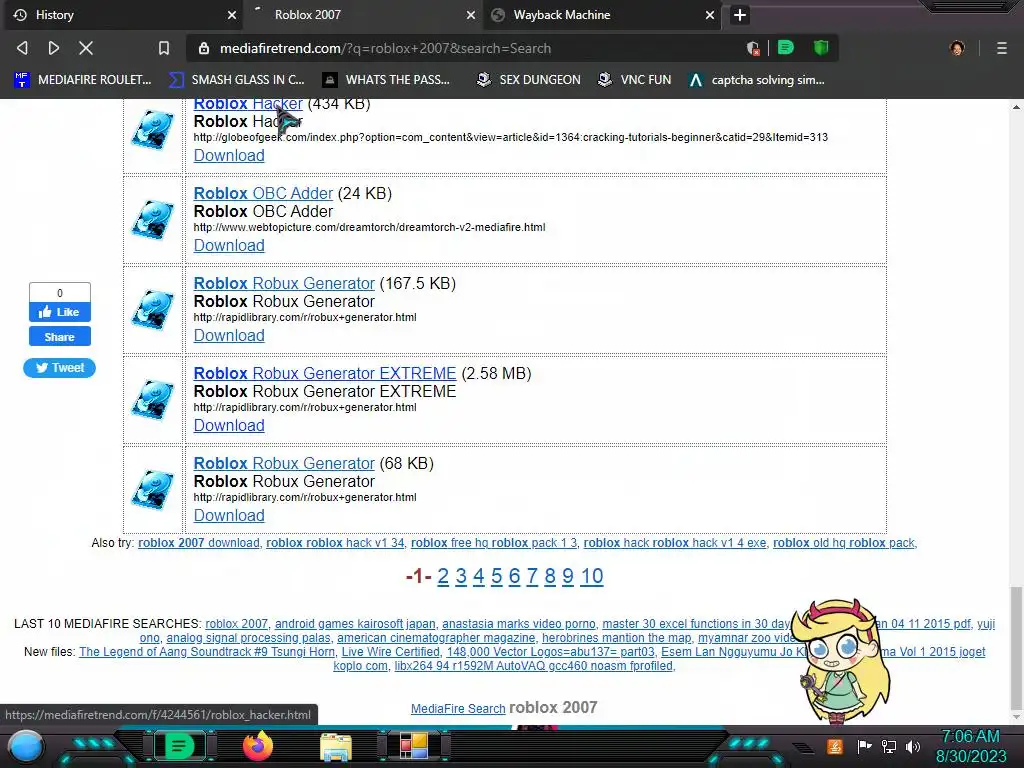Open the Start orb on the taskbar
This screenshot has height=768, width=1024.
click(x=26, y=747)
